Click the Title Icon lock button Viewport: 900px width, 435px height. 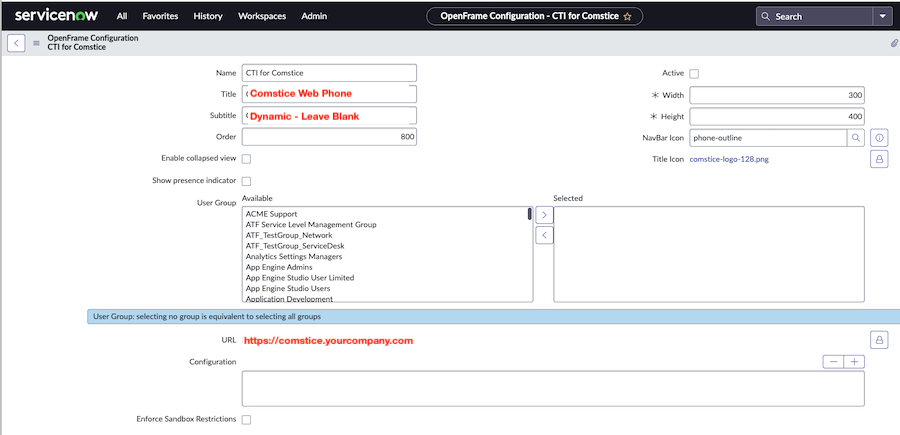879,159
